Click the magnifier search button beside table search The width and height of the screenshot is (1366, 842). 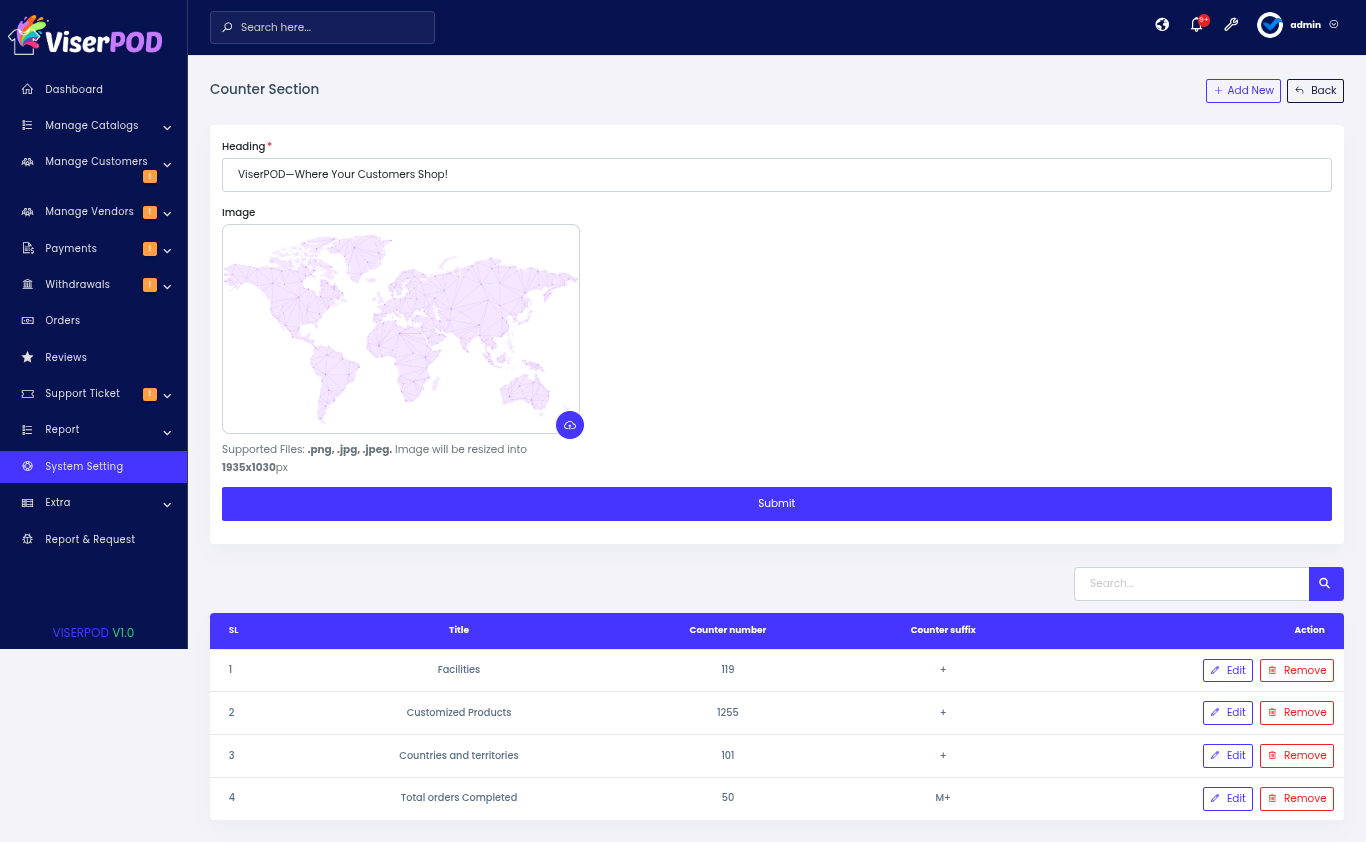tap(1325, 583)
